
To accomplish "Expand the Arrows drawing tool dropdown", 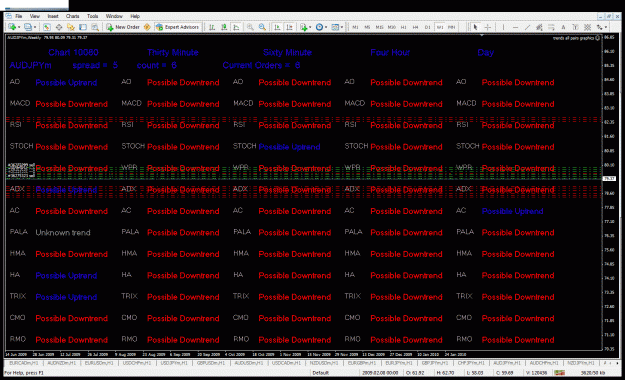I will (x=605, y=27).
